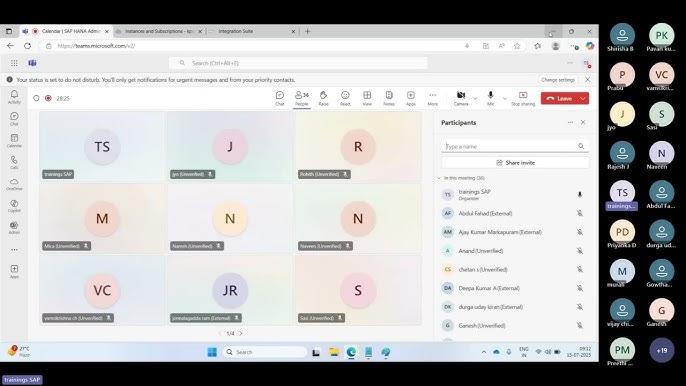
Task: Select the JR participant video tile
Action: click(x=230, y=290)
